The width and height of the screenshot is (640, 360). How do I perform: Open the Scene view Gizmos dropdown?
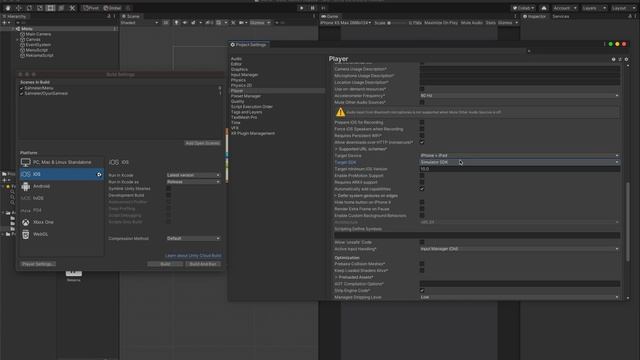coord(260,23)
